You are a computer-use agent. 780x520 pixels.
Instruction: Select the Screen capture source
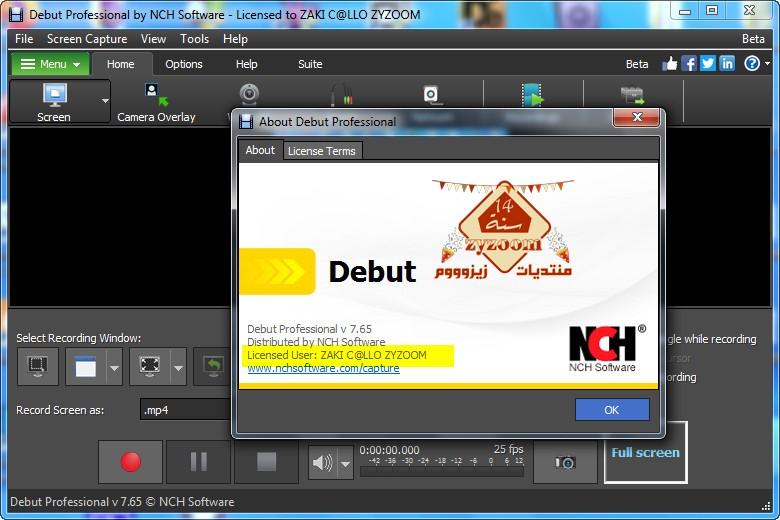54,102
